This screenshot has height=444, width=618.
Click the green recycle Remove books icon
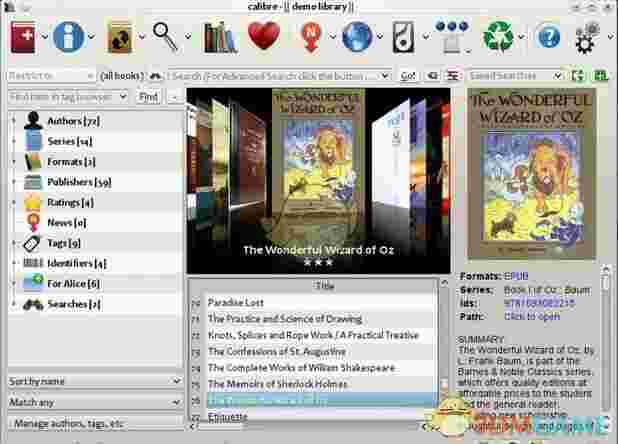[498, 37]
